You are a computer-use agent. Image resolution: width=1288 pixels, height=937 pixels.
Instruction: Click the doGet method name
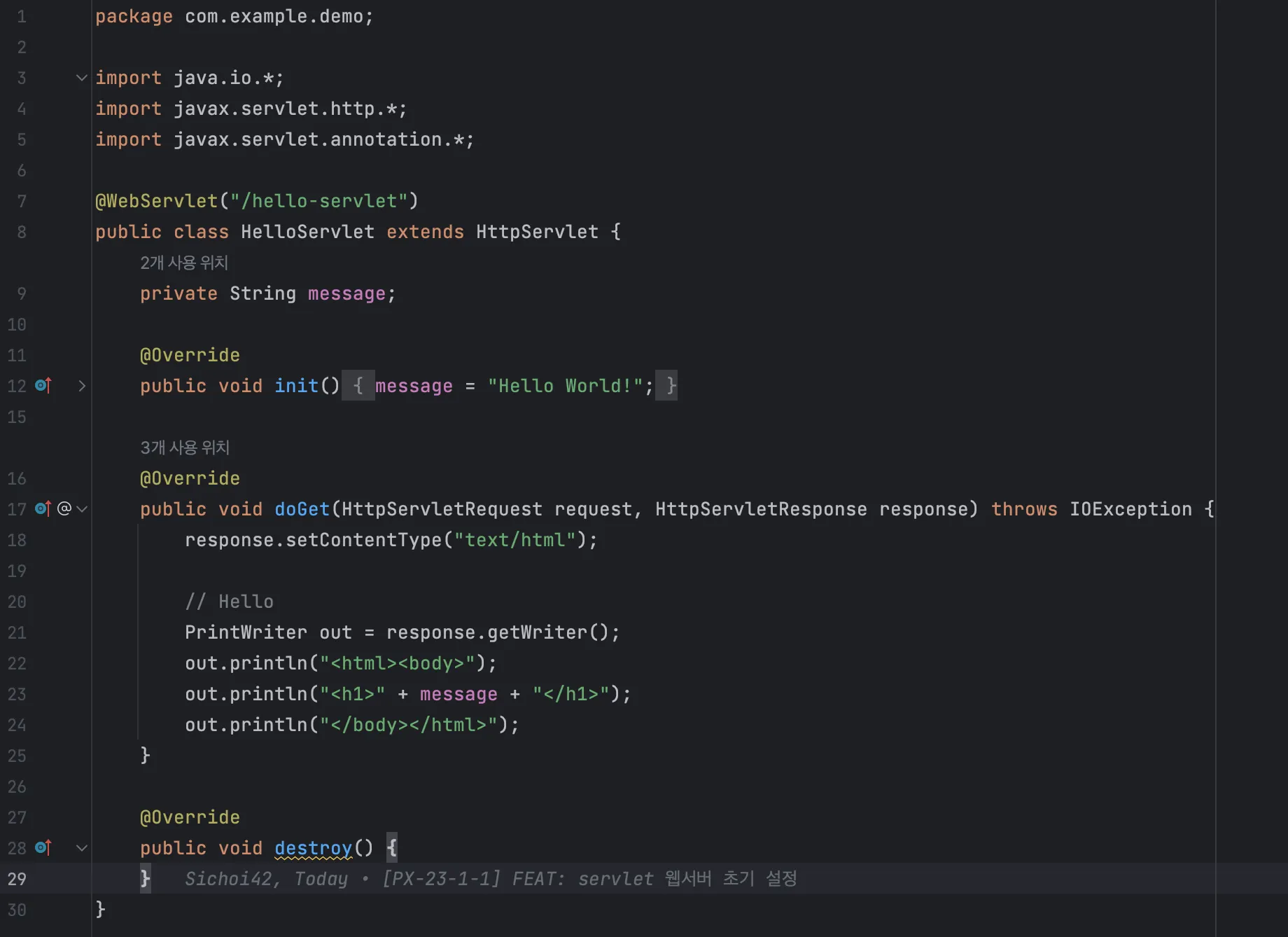[302, 509]
